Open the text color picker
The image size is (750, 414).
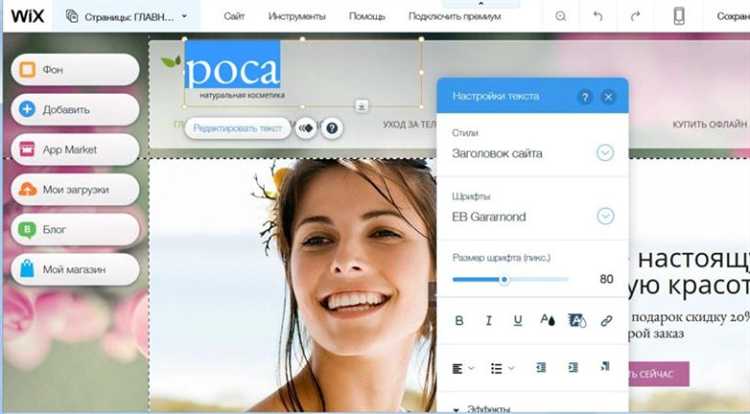[547, 320]
